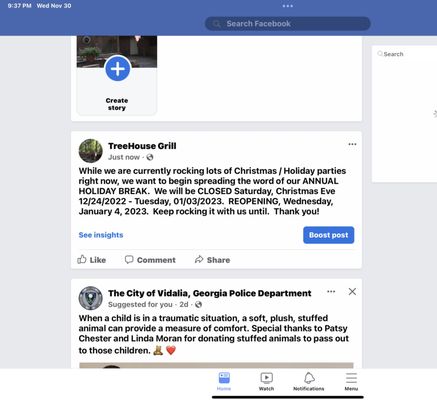Share the TreeHouse Grill post

tap(212, 260)
